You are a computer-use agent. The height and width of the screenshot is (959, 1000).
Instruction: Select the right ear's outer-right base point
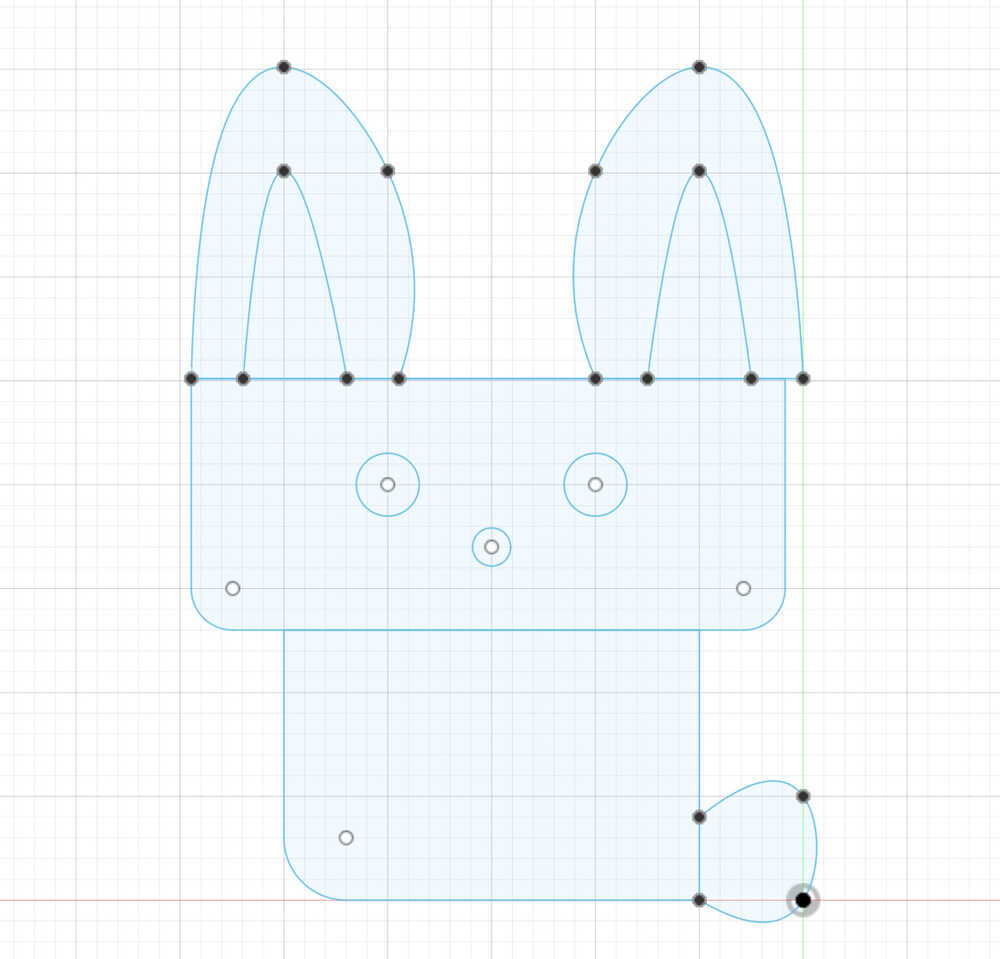point(803,379)
